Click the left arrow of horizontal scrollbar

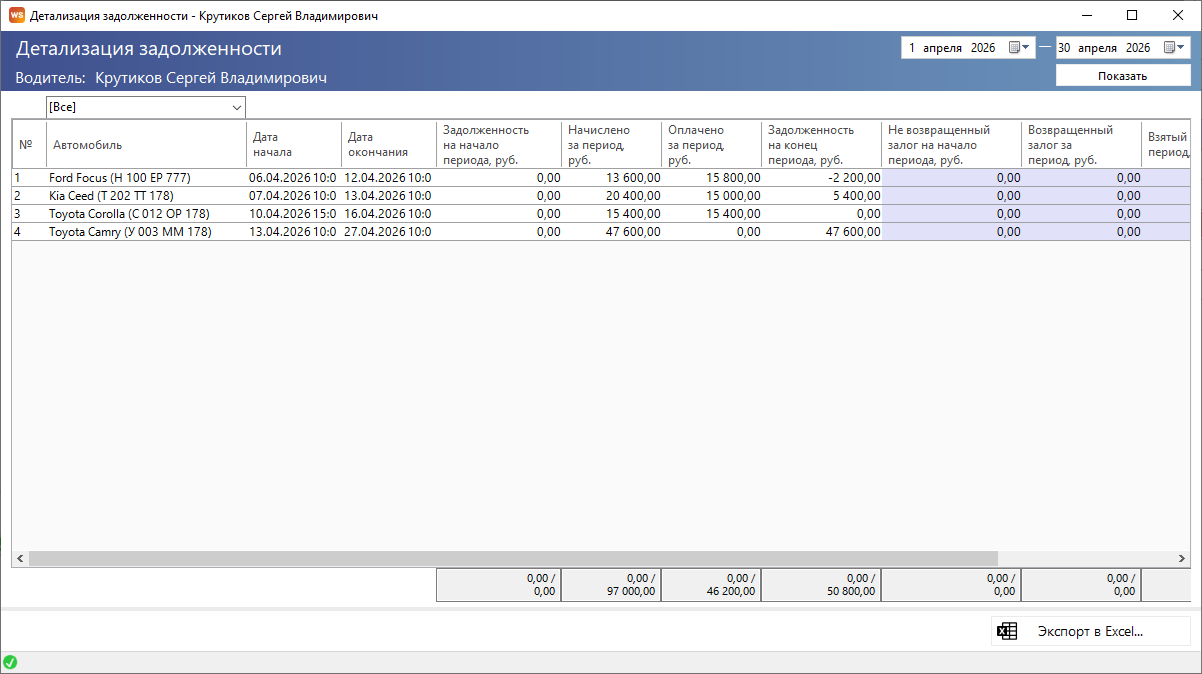pos(20,558)
